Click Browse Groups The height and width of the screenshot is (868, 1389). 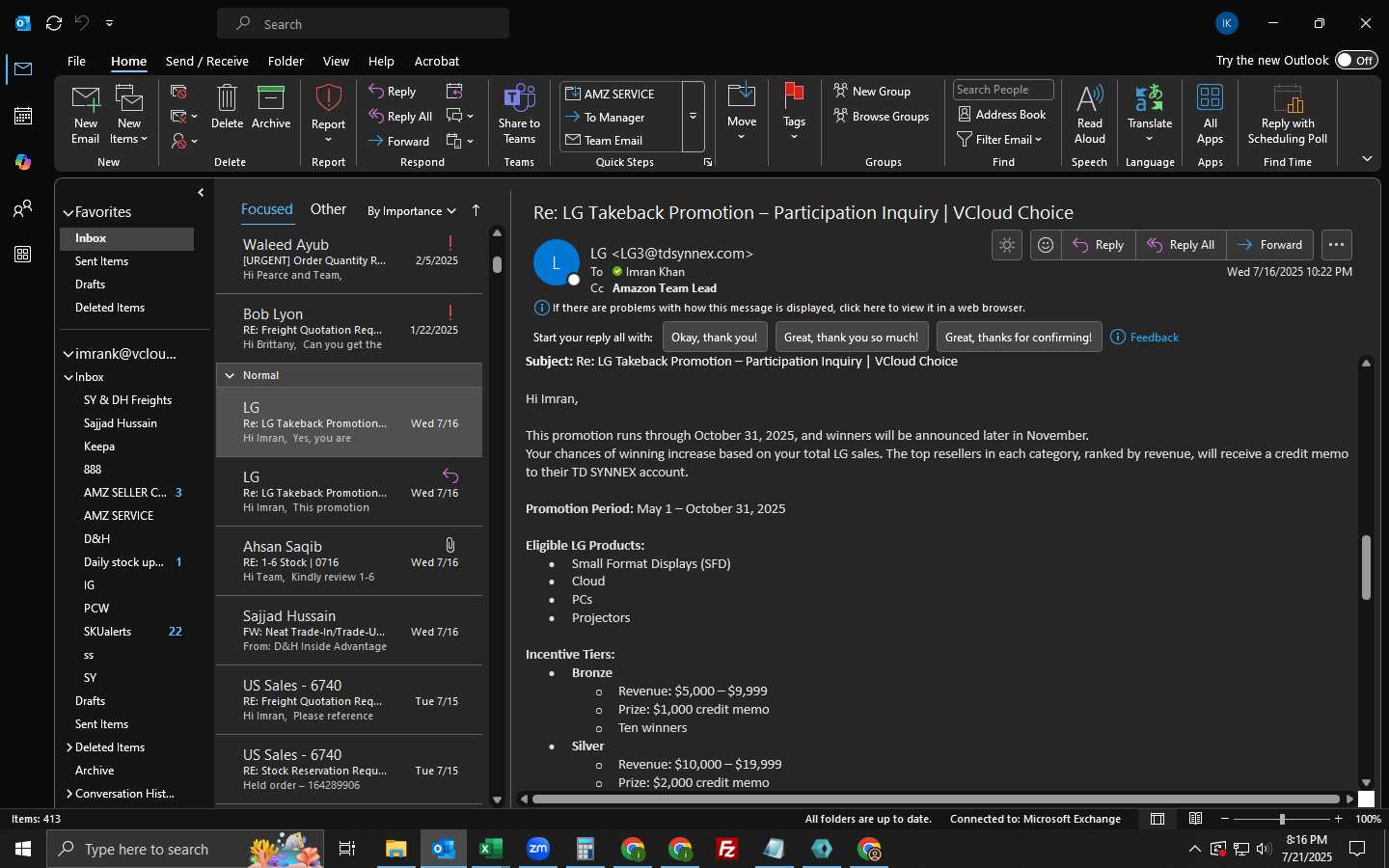coord(882,117)
